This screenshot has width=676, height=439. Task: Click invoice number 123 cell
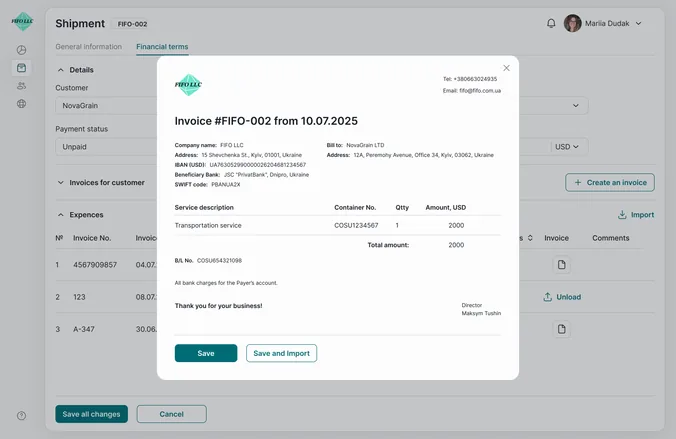tap(79, 297)
